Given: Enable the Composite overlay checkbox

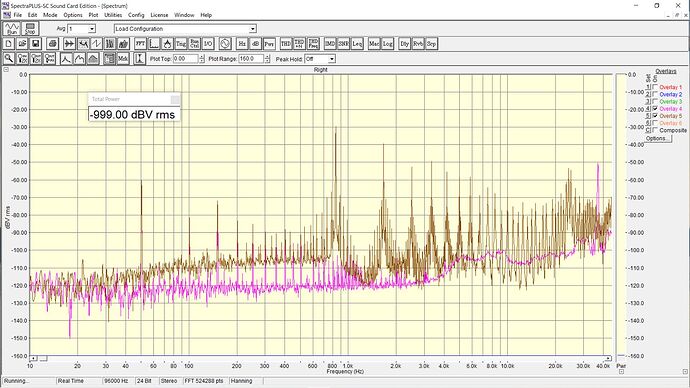Looking at the screenshot, I should [655, 130].
